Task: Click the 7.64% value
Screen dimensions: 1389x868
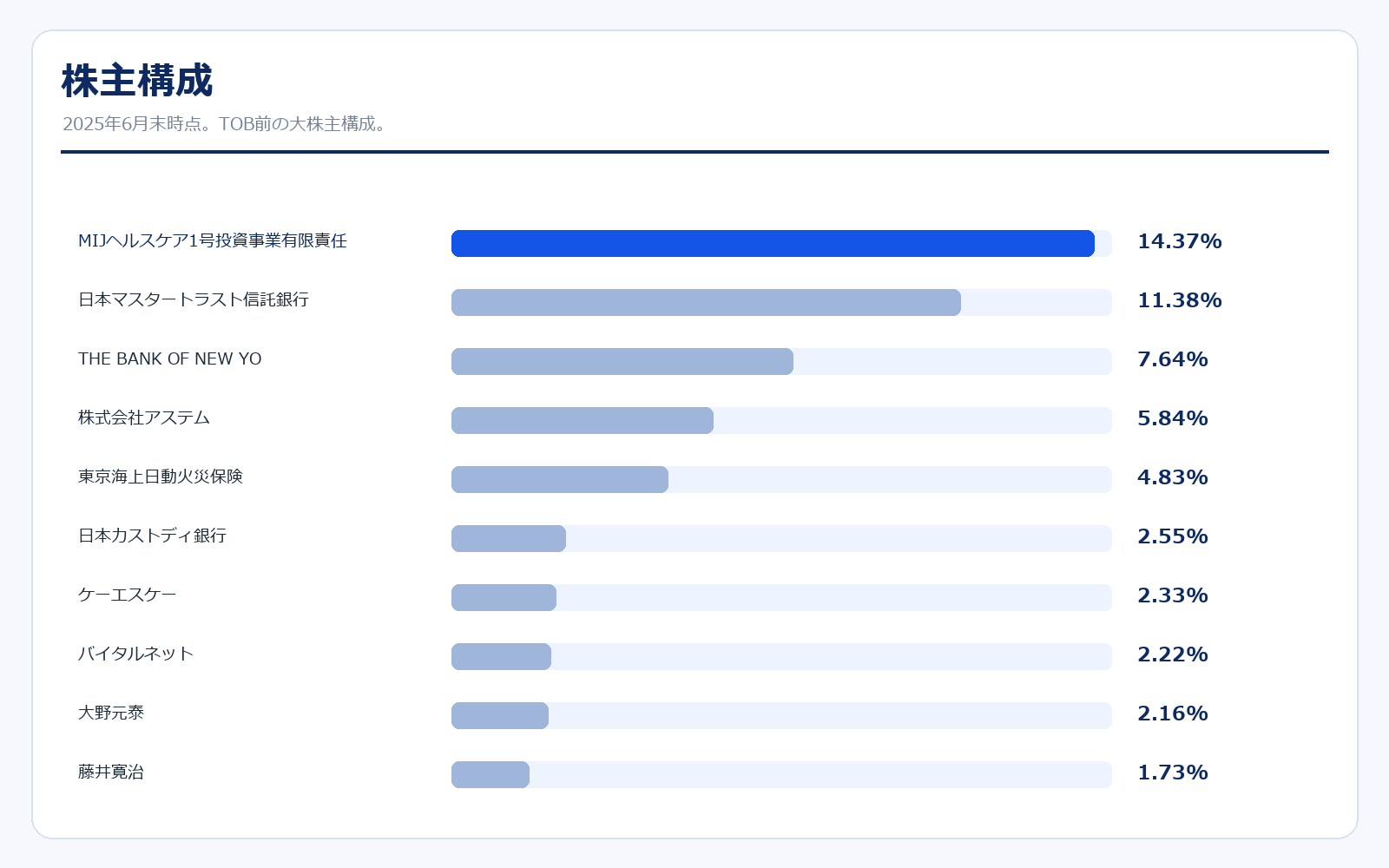Action: (1173, 359)
